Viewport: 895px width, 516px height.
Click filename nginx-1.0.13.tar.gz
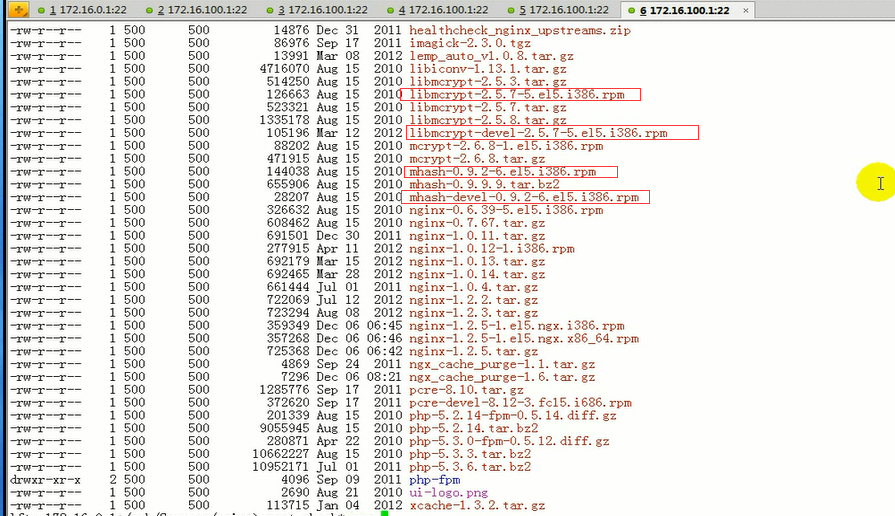477,261
